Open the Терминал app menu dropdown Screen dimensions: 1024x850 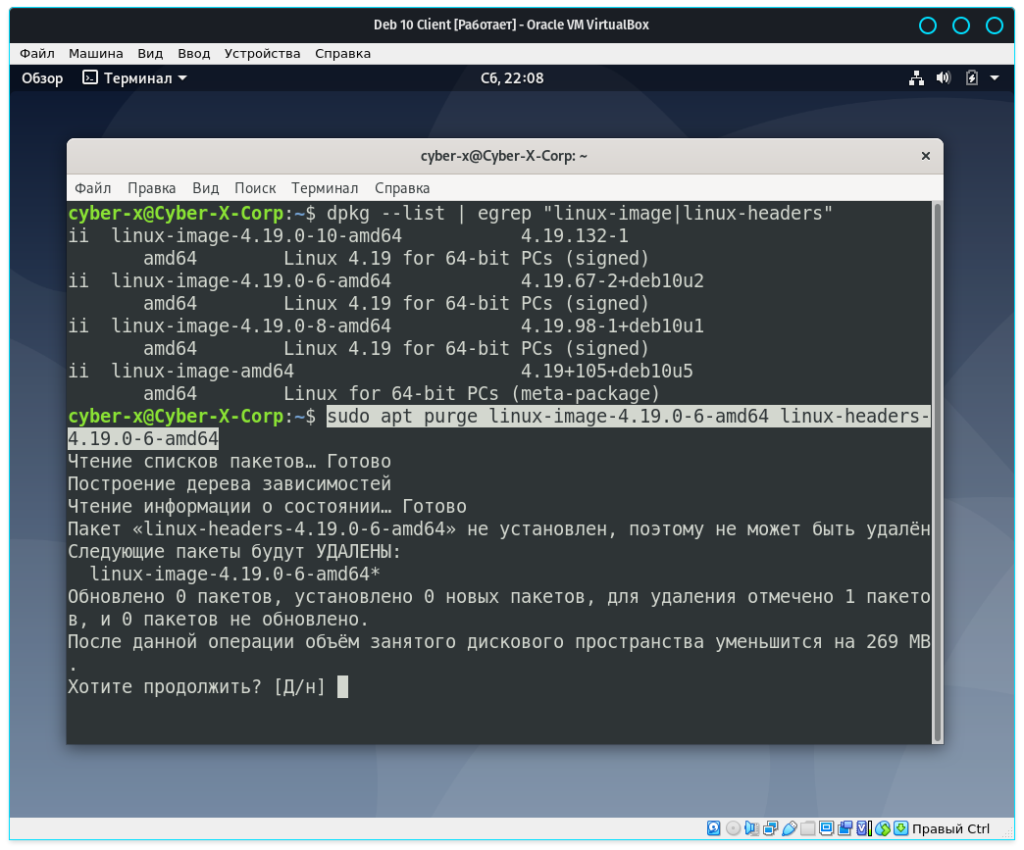[135, 78]
